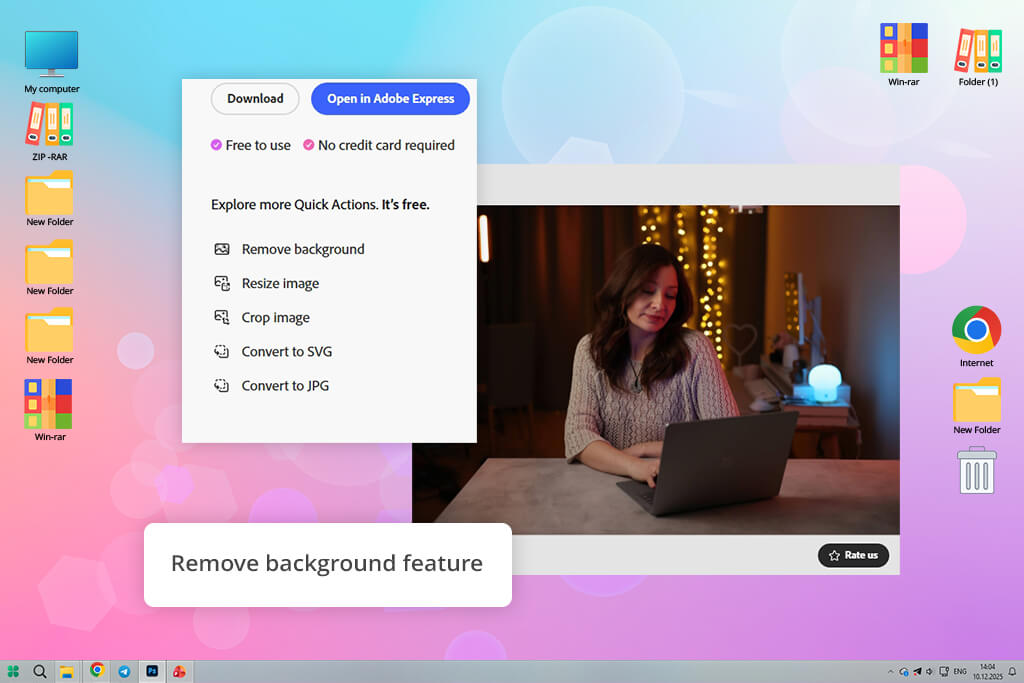Click the Resize image icon in Quick Actions

click(222, 283)
